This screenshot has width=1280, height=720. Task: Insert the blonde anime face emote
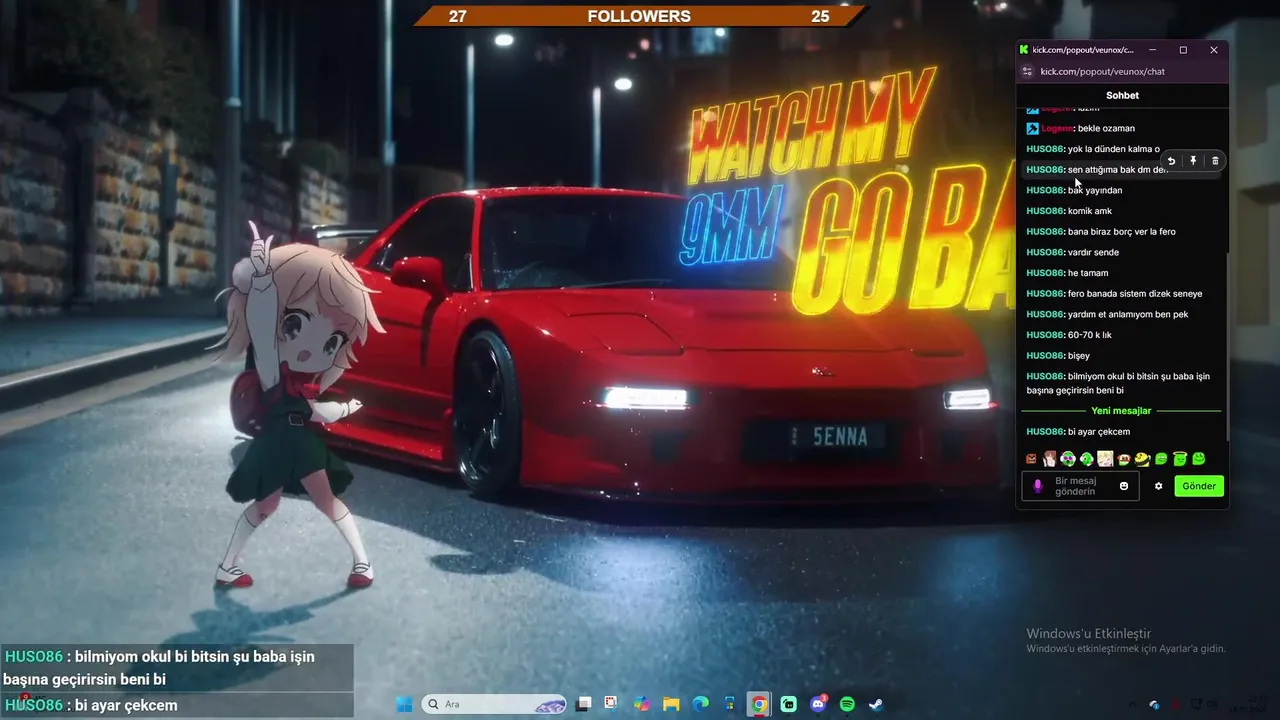1105,459
